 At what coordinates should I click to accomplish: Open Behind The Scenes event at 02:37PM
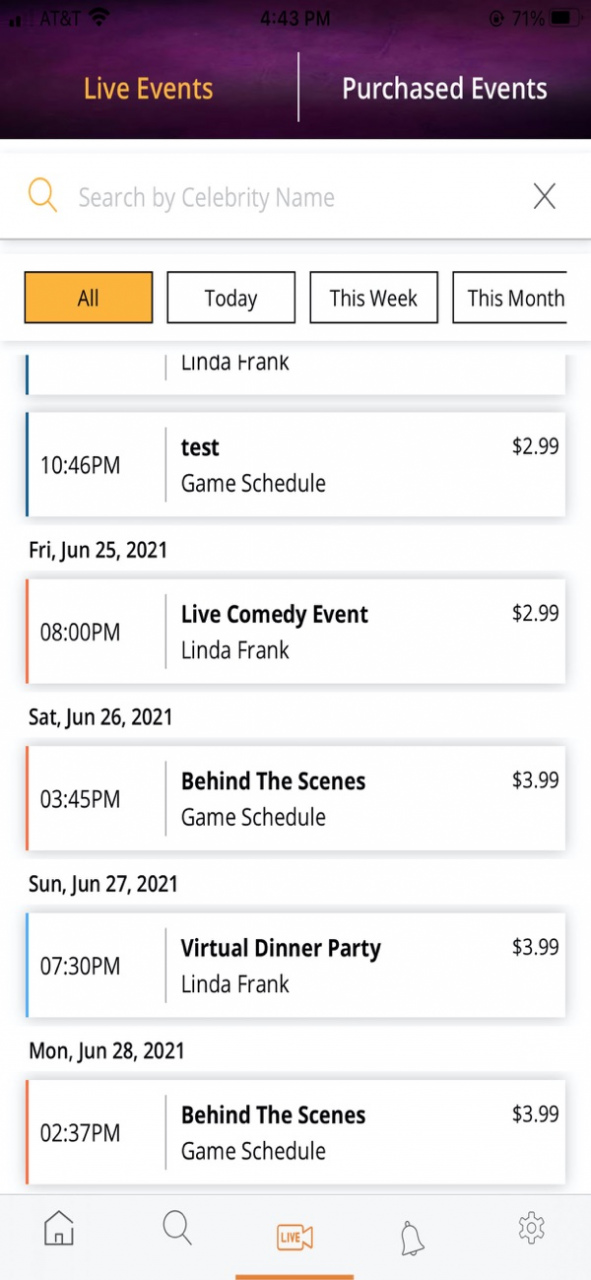click(296, 1133)
